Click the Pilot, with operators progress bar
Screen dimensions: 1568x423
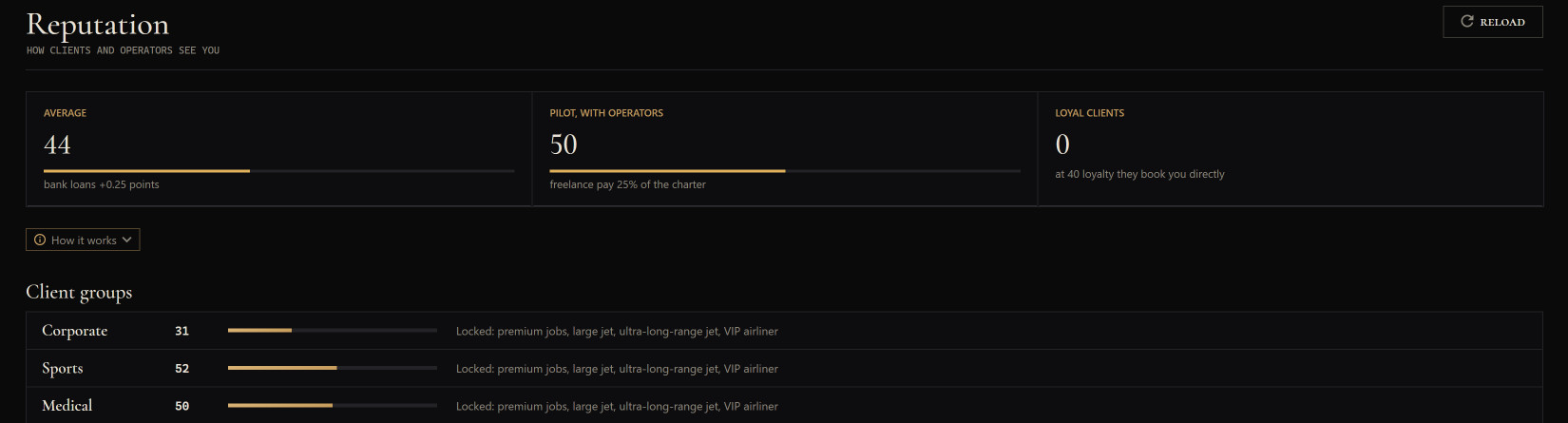(785, 171)
